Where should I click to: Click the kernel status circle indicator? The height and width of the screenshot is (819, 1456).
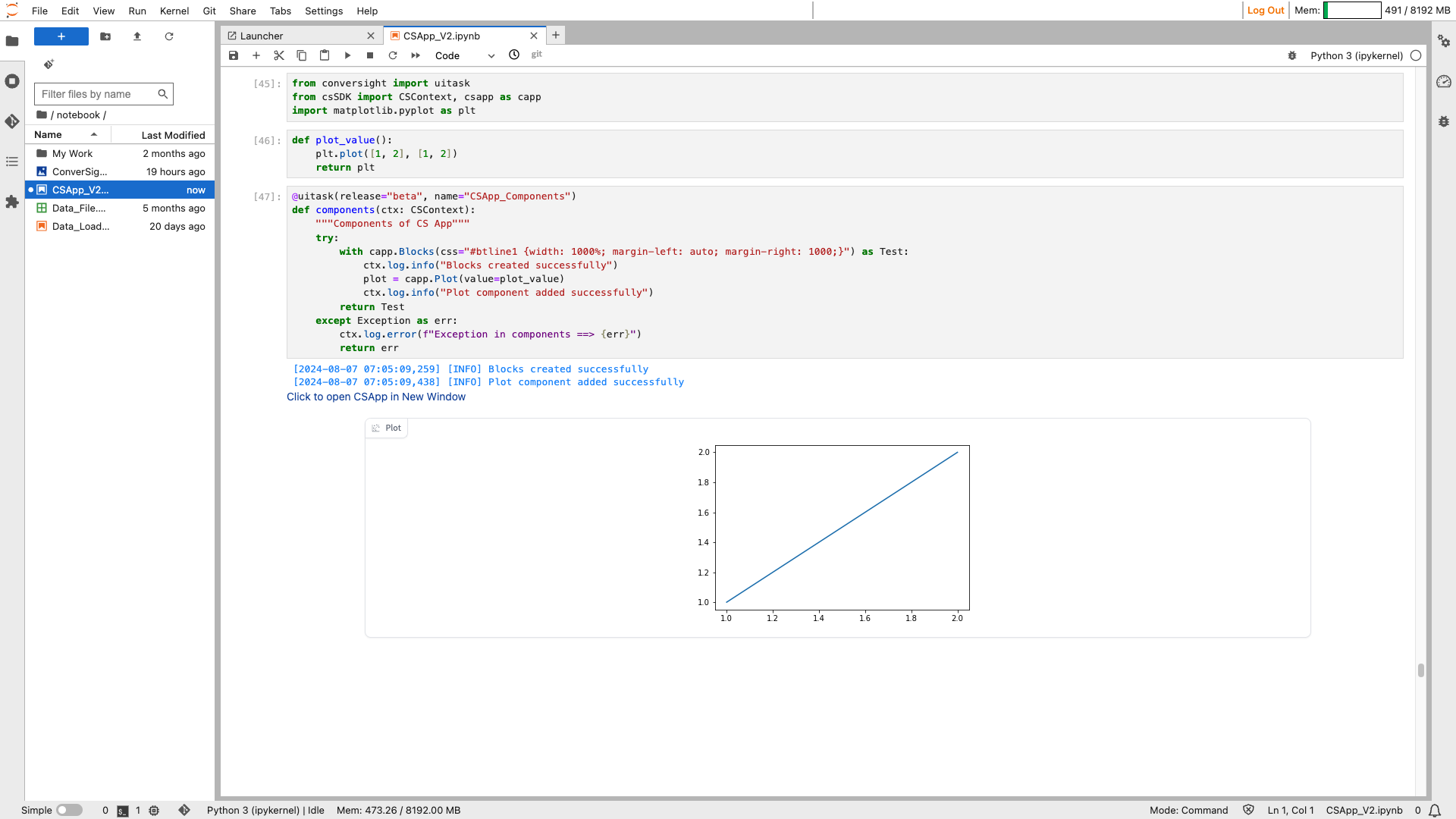1416,55
